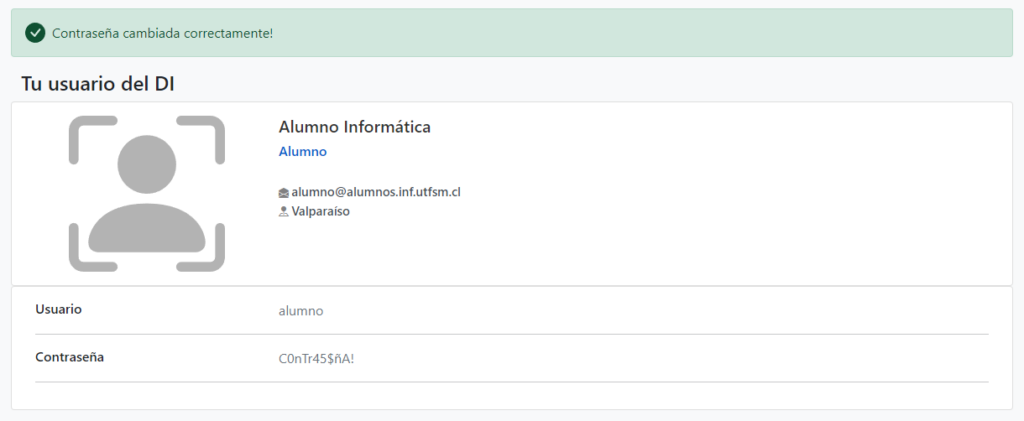The height and width of the screenshot is (421, 1024).
Task: Click the Alumno Informática name heading
Action: coord(354,127)
